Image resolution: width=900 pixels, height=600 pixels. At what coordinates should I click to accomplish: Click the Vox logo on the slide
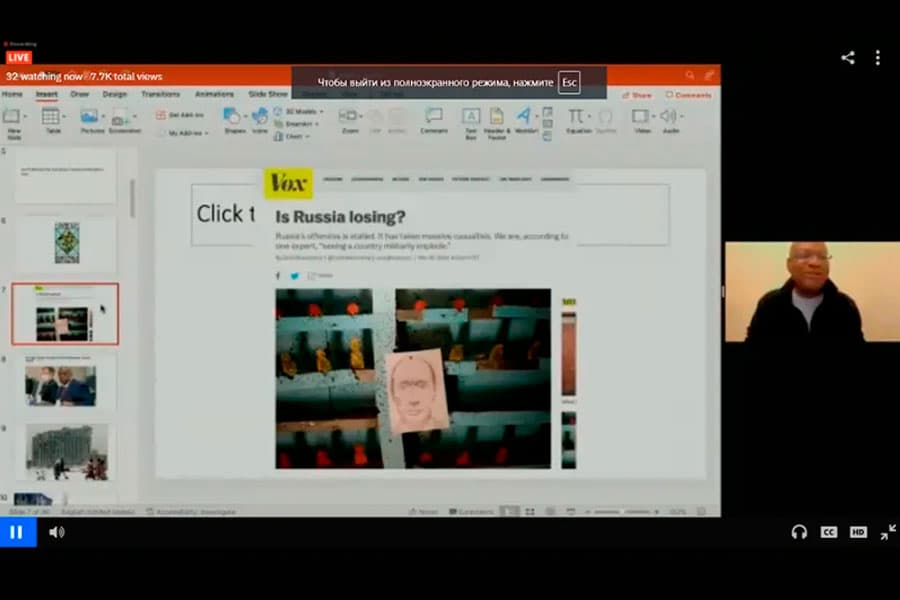point(288,183)
